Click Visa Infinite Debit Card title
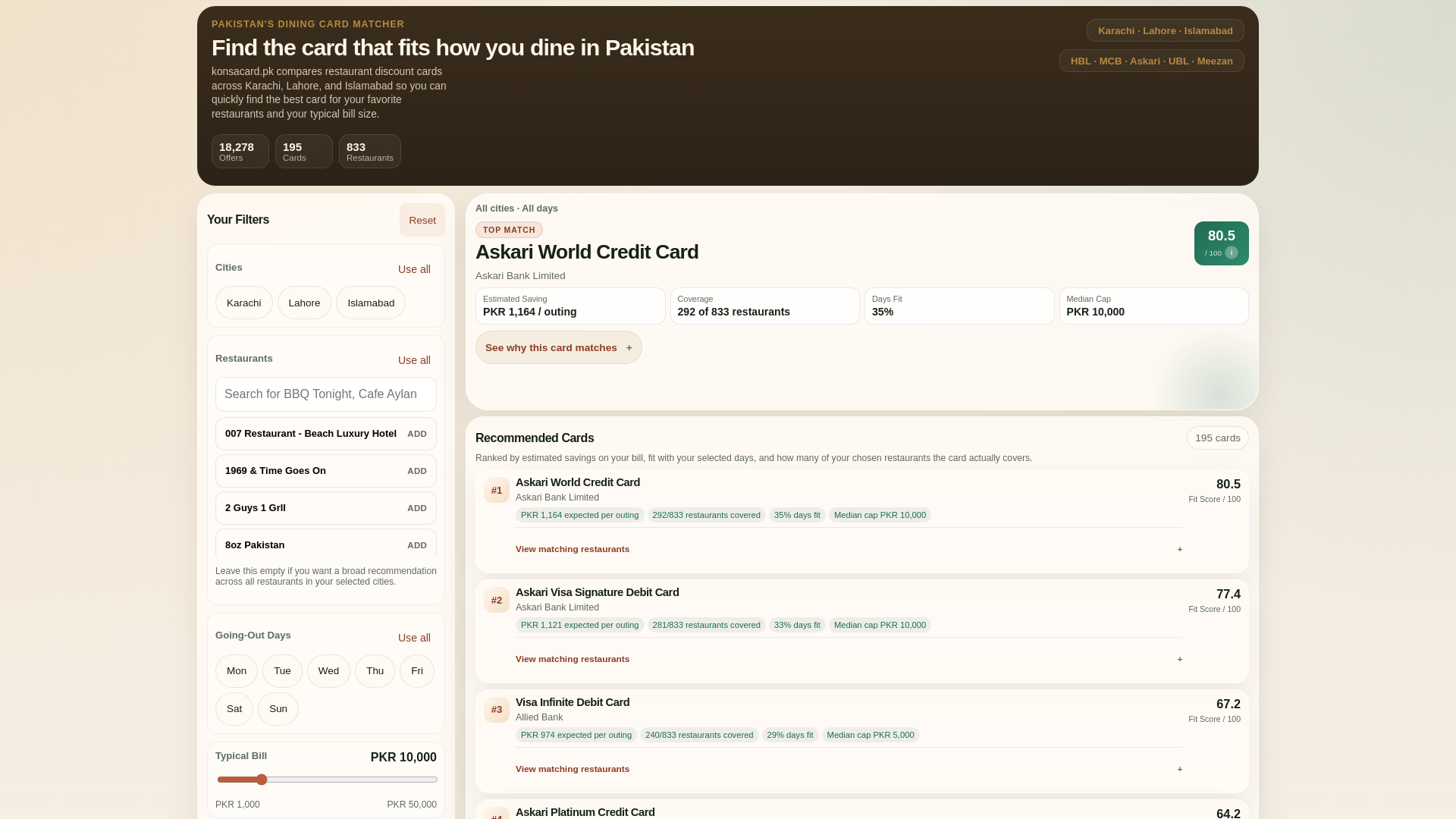 [x=573, y=702]
